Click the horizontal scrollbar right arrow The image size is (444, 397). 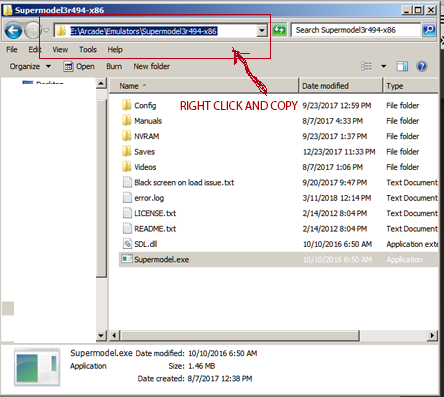(x=432, y=335)
